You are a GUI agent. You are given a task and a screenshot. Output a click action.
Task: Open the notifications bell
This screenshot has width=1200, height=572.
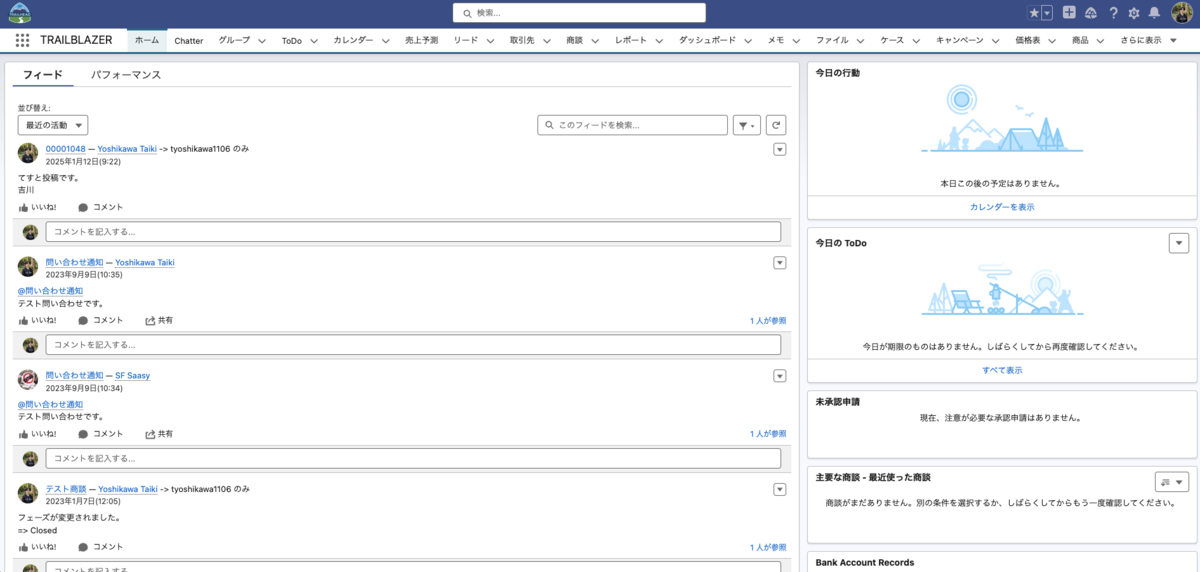pyautogui.click(x=1155, y=13)
